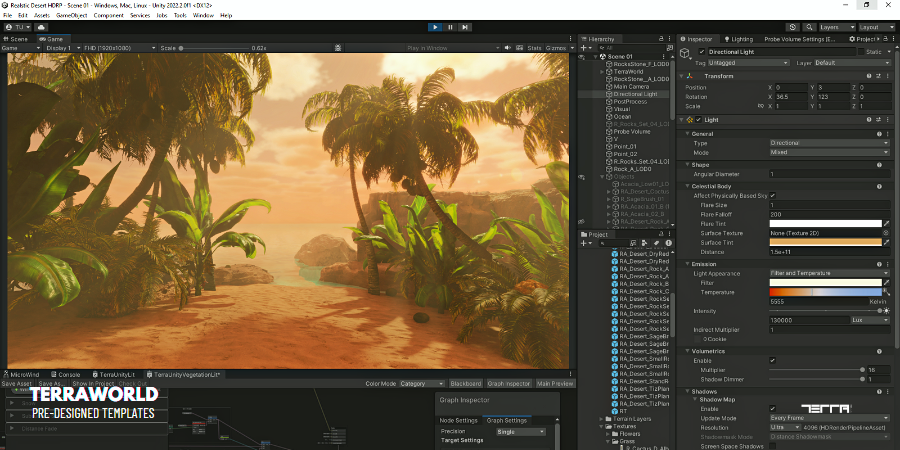
Task: Enable the Static checkbox
Action: 862,52
